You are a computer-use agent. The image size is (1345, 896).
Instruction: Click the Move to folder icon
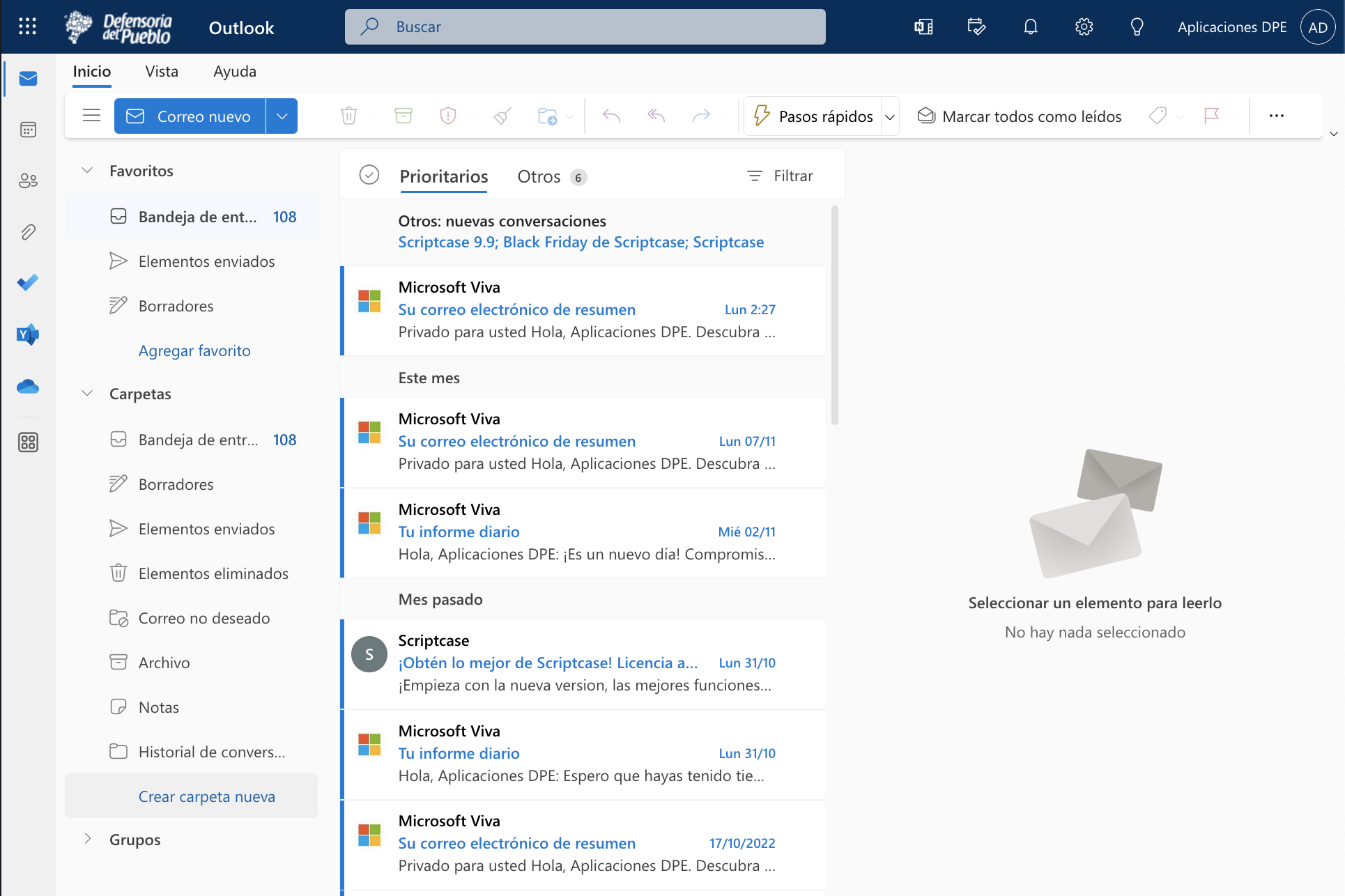coord(548,116)
